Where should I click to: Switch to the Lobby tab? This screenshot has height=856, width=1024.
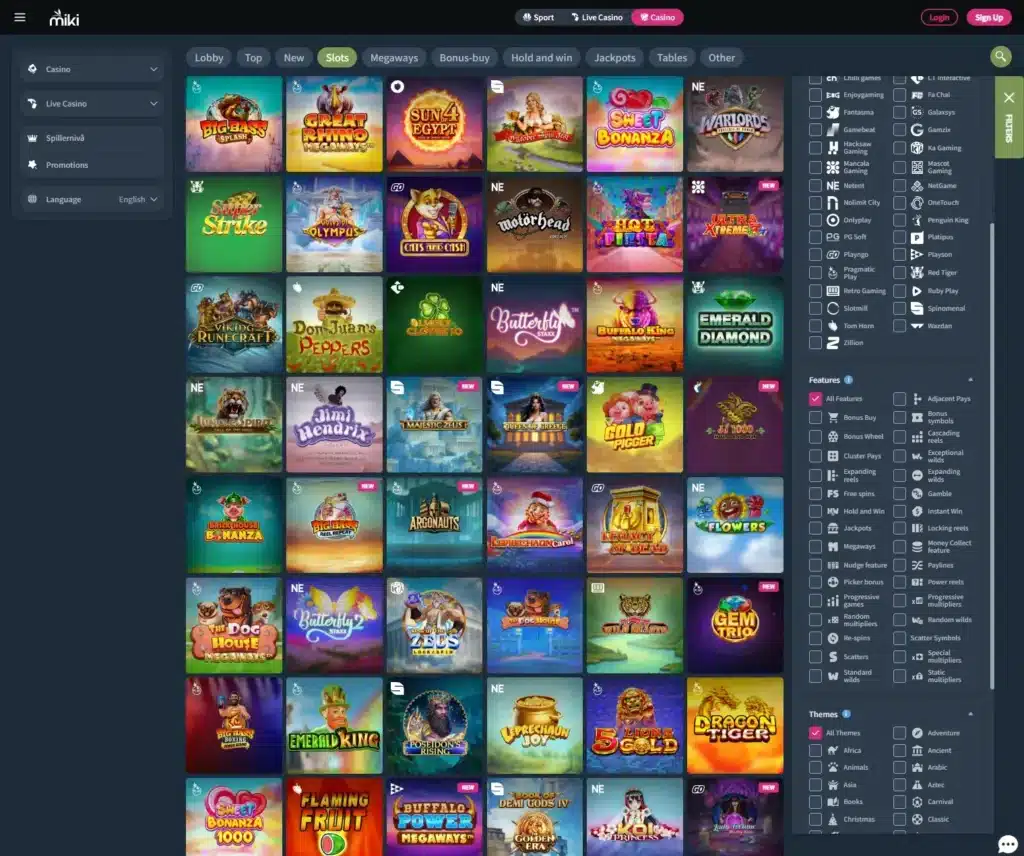(209, 57)
